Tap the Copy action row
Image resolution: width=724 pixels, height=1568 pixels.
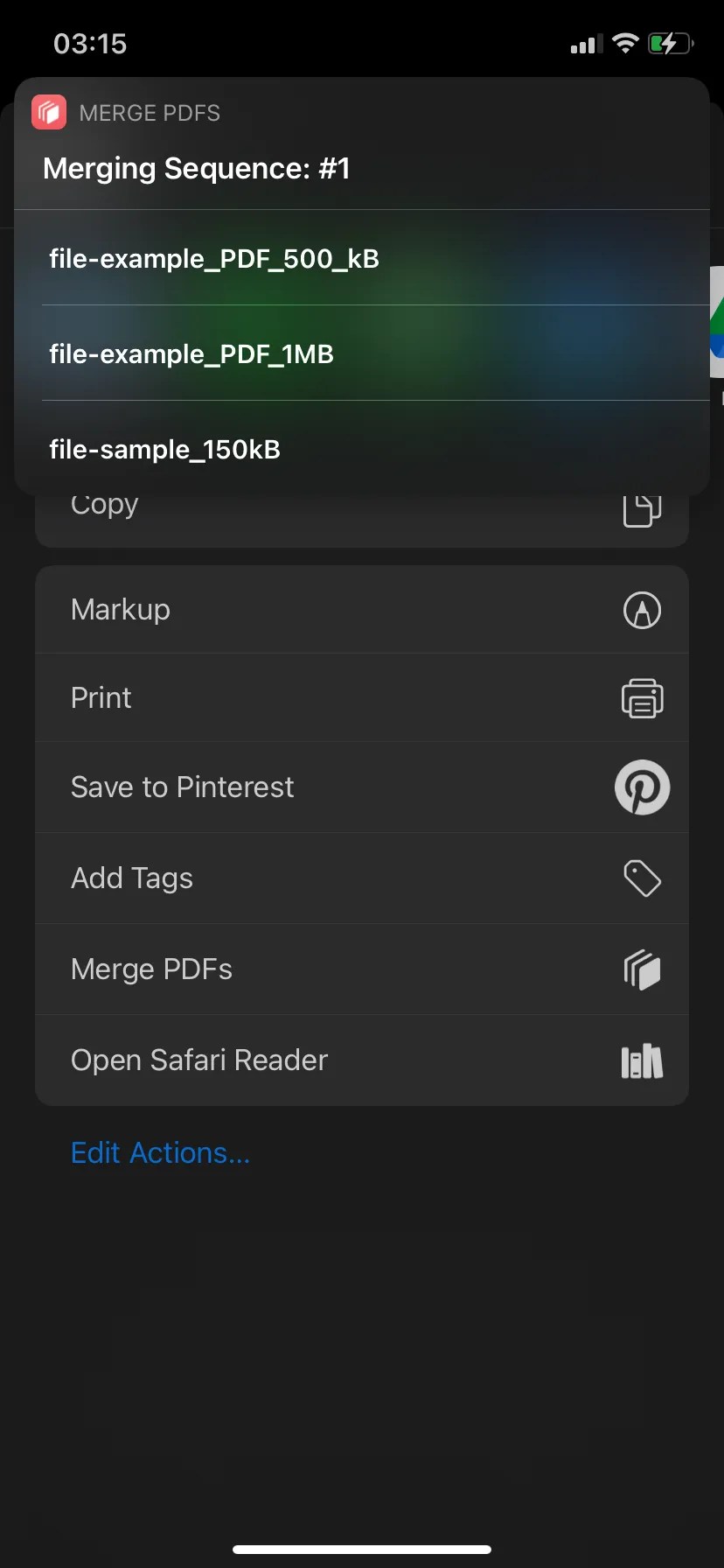click(x=262, y=504)
